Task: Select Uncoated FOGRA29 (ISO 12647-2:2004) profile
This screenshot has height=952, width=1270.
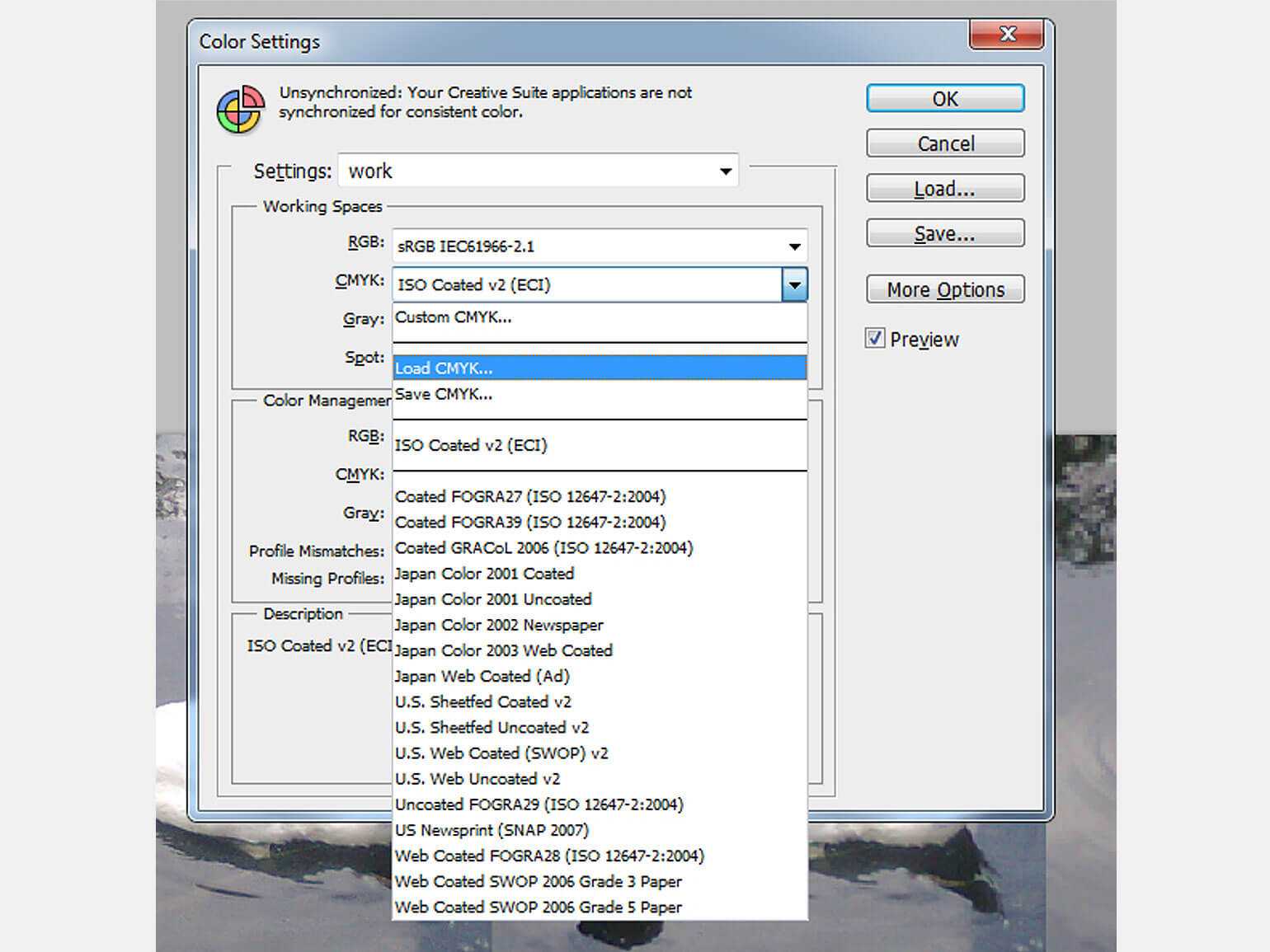Action: coord(539,804)
